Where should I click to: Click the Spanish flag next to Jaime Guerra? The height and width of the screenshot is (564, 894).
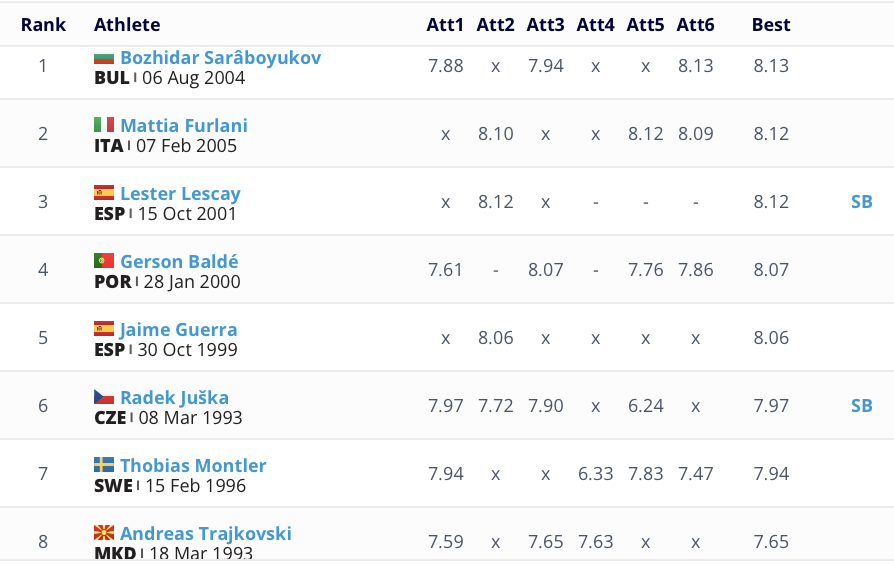click(104, 329)
